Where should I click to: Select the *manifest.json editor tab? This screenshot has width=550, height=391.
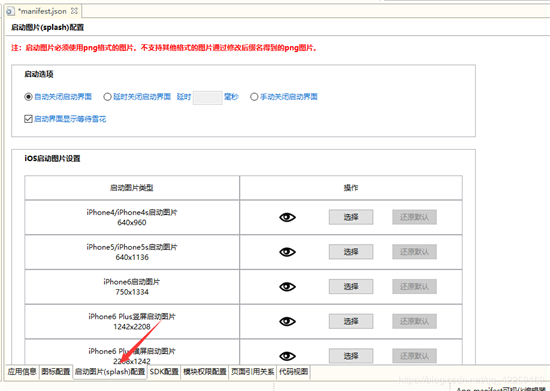(x=42, y=11)
